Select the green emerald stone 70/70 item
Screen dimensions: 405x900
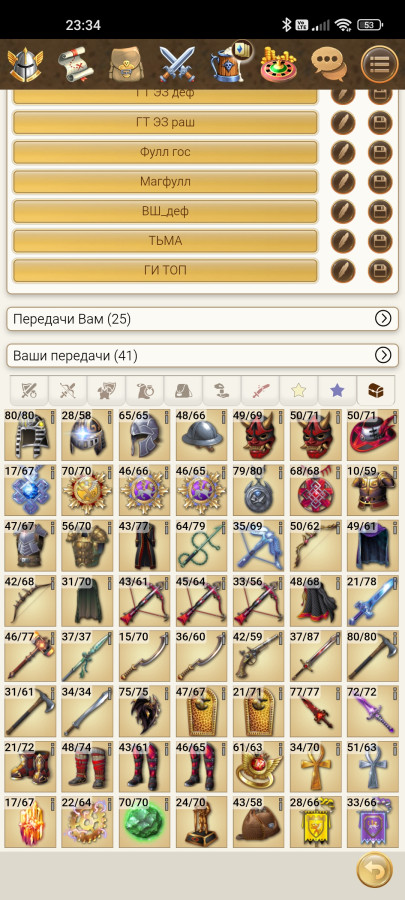click(x=145, y=820)
